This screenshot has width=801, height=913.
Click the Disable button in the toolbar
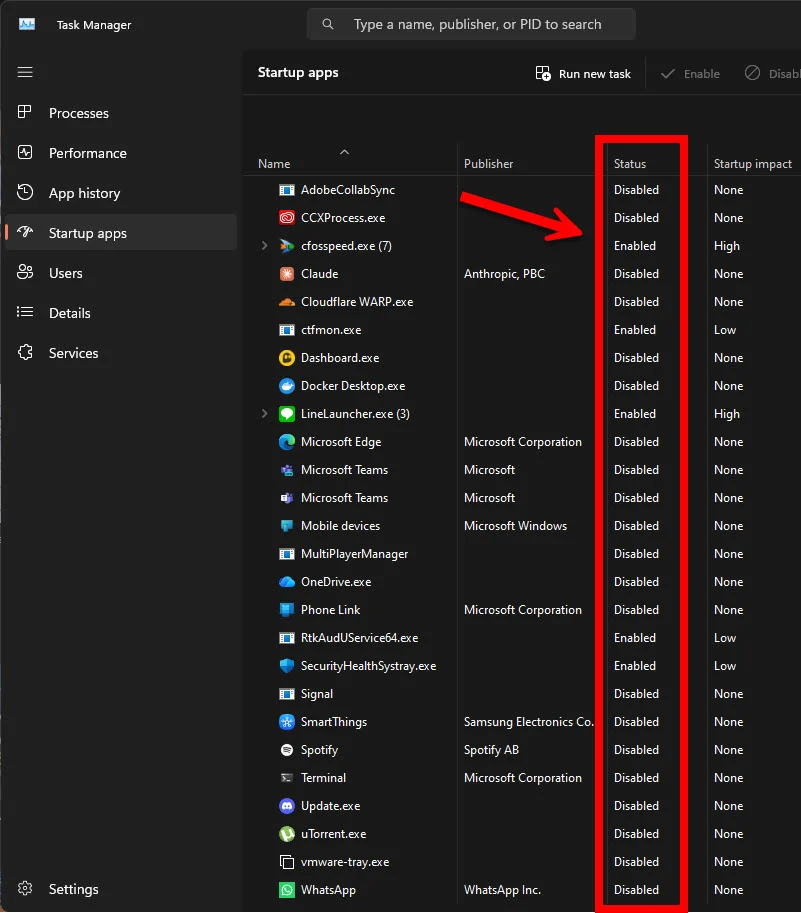coord(771,74)
